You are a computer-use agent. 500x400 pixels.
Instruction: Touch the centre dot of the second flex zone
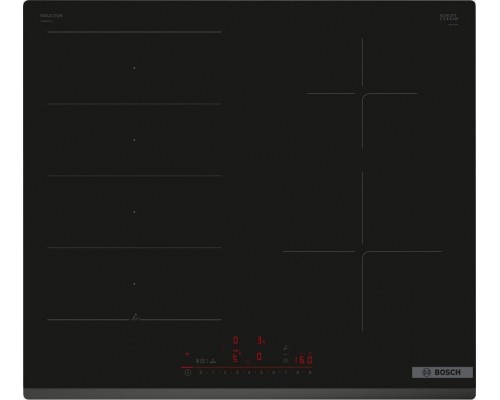134,140
